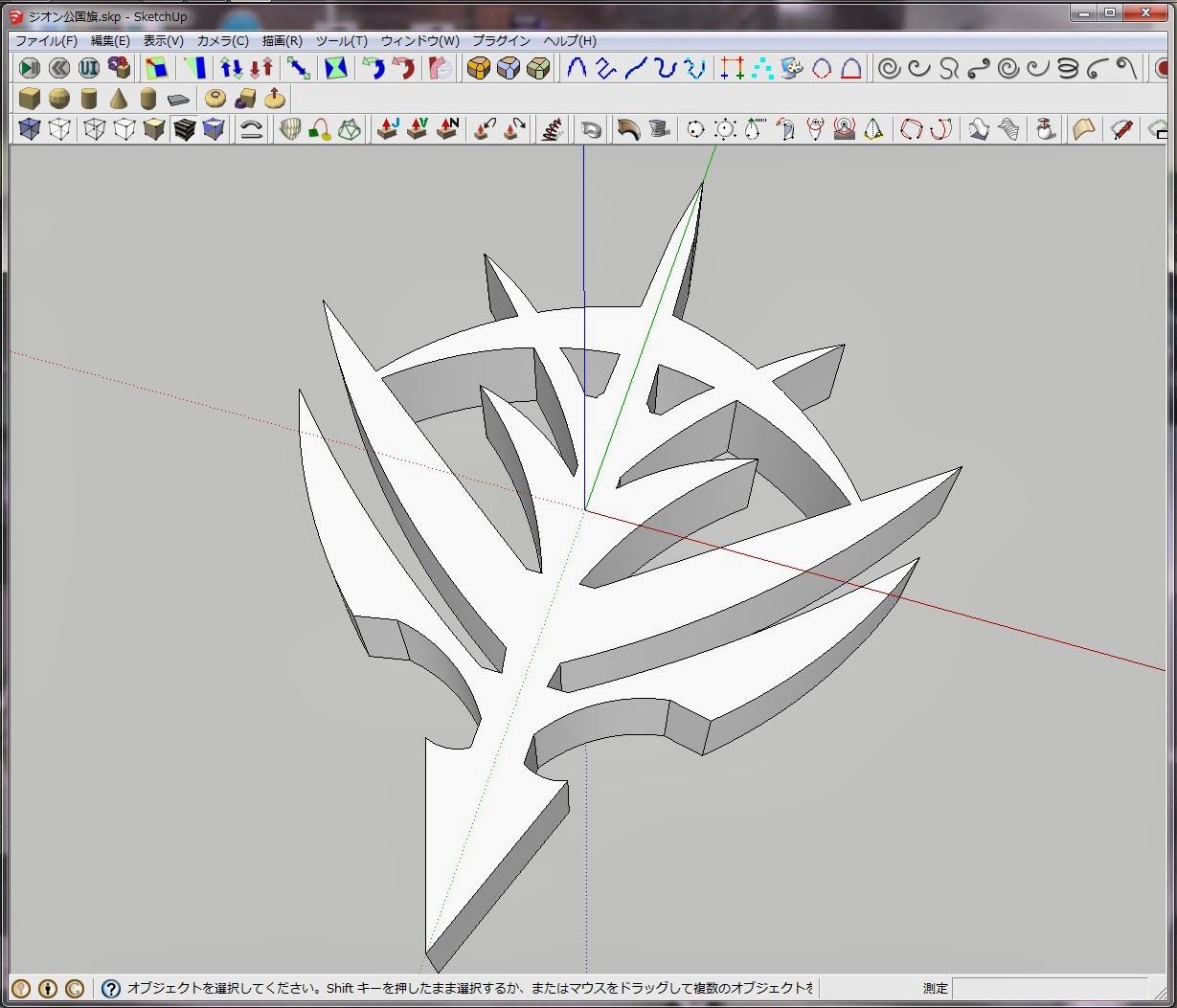Open the ツール(T) menu

[341, 41]
